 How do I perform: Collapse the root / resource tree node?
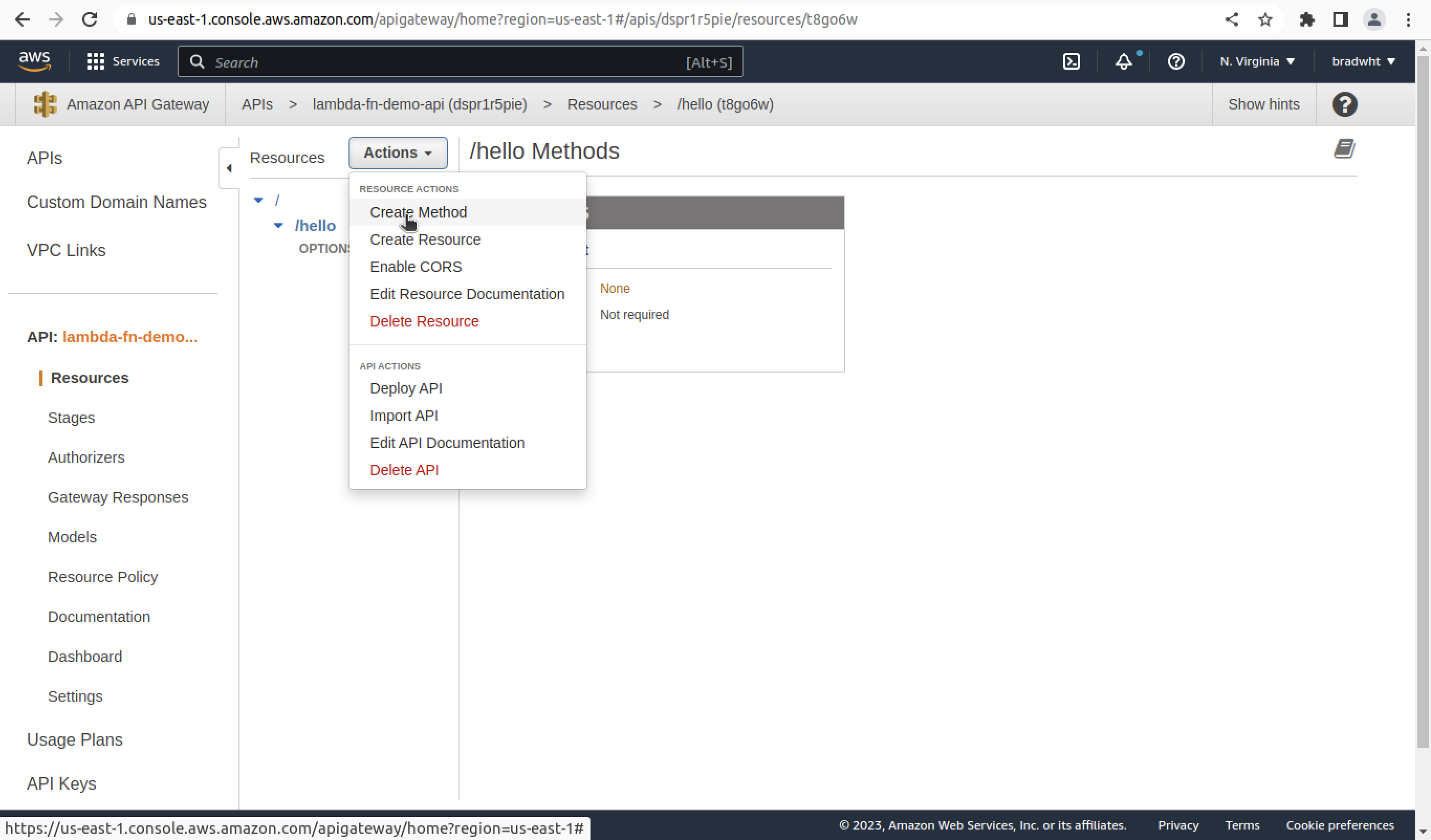pyautogui.click(x=258, y=200)
